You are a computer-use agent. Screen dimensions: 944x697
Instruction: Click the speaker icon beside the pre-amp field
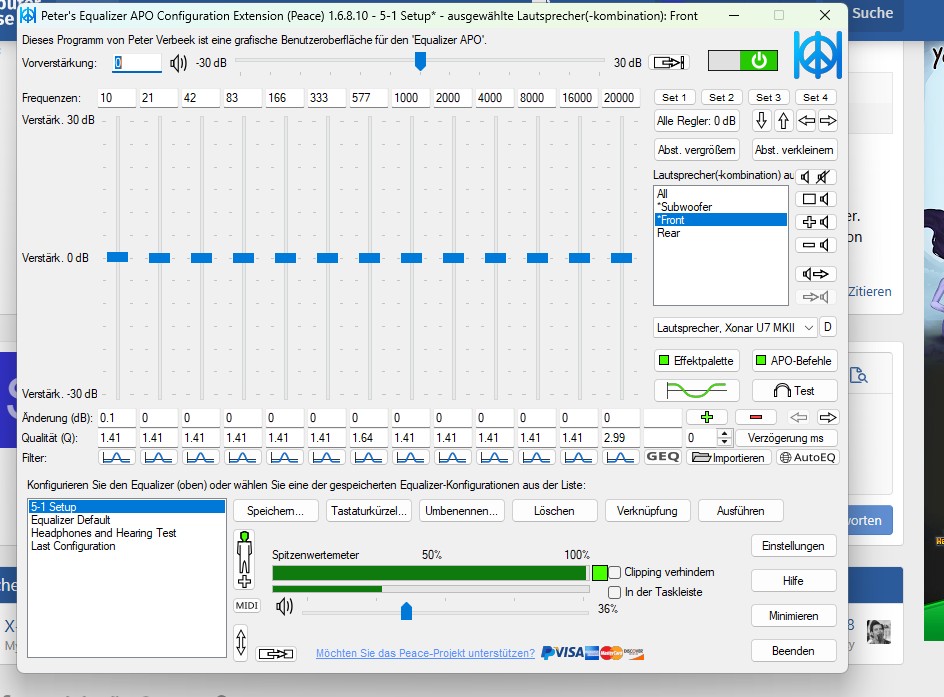[x=178, y=63]
